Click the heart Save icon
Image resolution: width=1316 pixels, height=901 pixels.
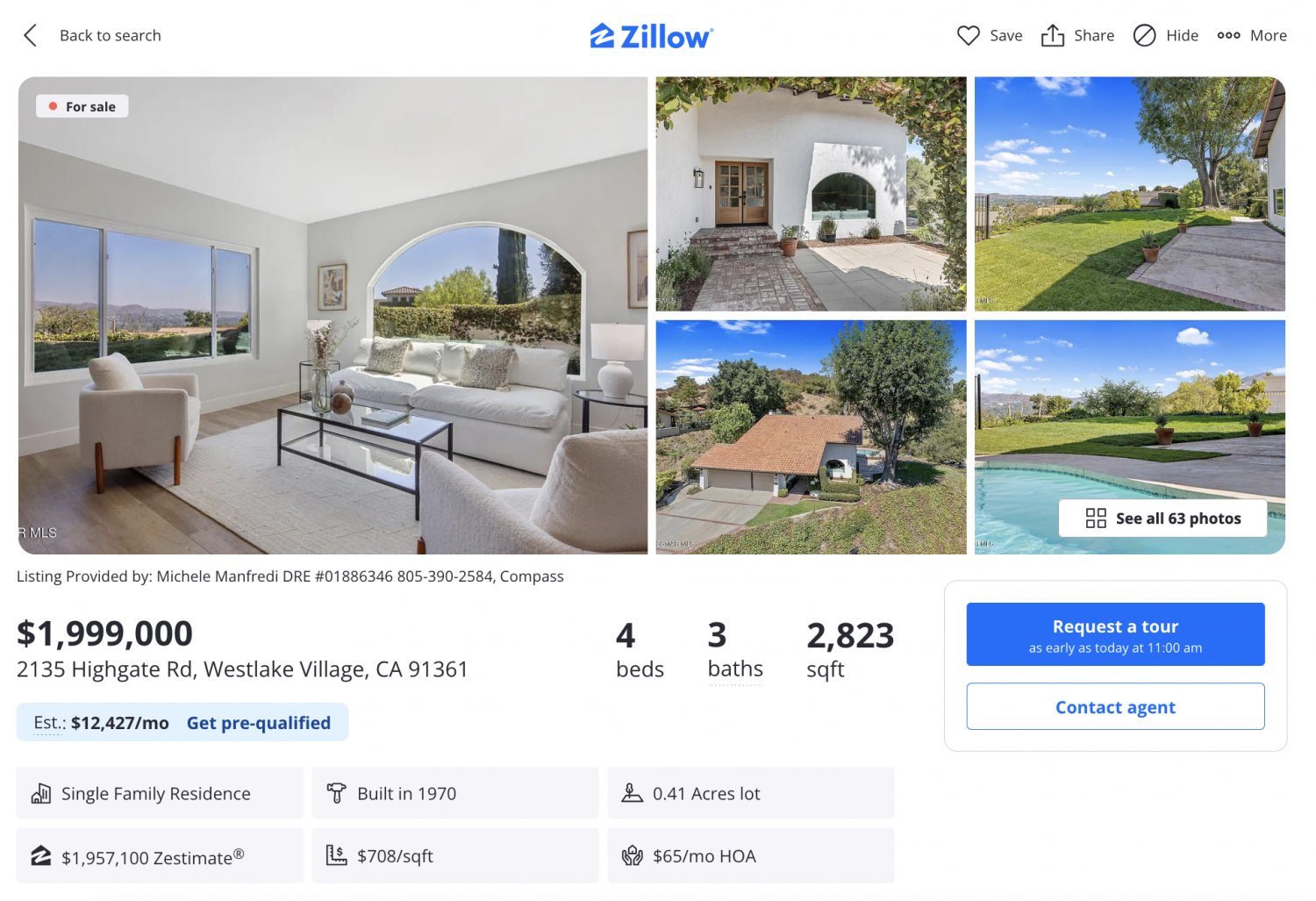tap(968, 35)
